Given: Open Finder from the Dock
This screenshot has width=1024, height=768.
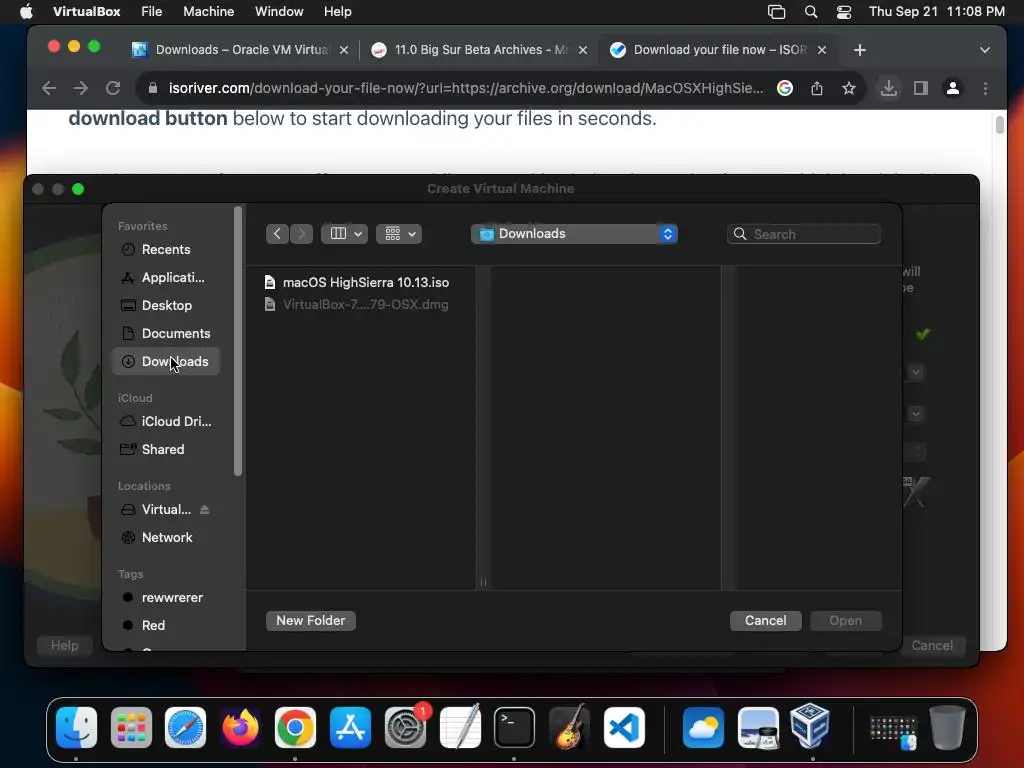Looking at the screenshot, I should click(x=76, y=728).
